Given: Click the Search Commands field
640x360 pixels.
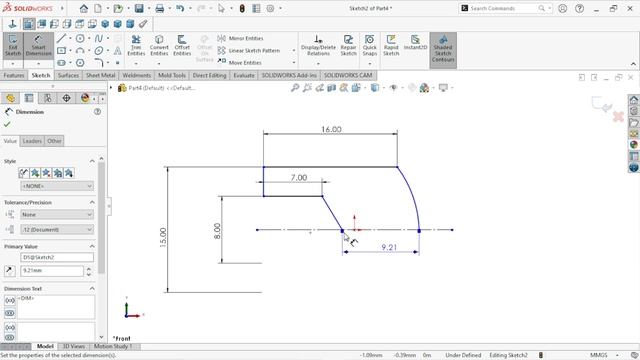Looking at the screenshot, I should pos(505,8).
